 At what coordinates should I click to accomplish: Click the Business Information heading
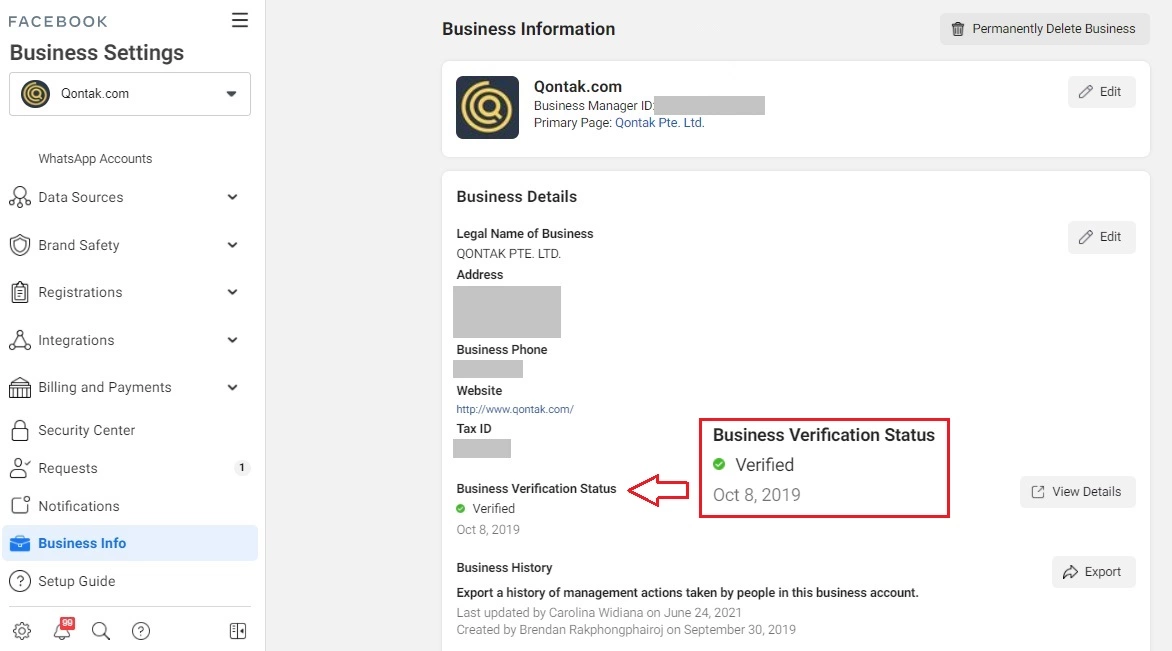click(528, 29)
